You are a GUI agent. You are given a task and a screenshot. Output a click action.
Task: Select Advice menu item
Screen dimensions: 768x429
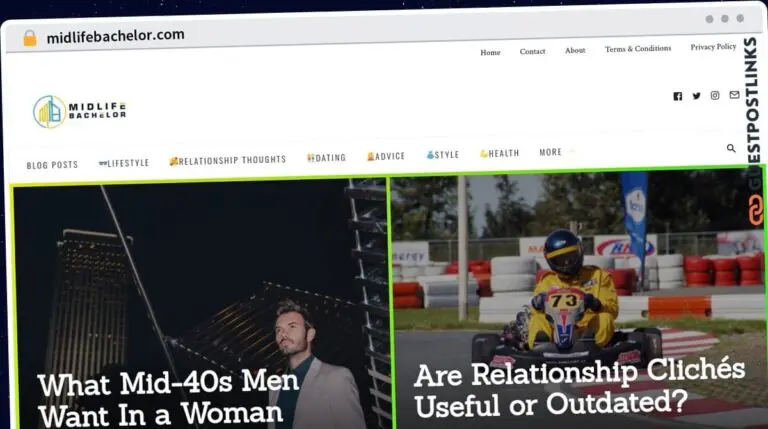point(386,156)
